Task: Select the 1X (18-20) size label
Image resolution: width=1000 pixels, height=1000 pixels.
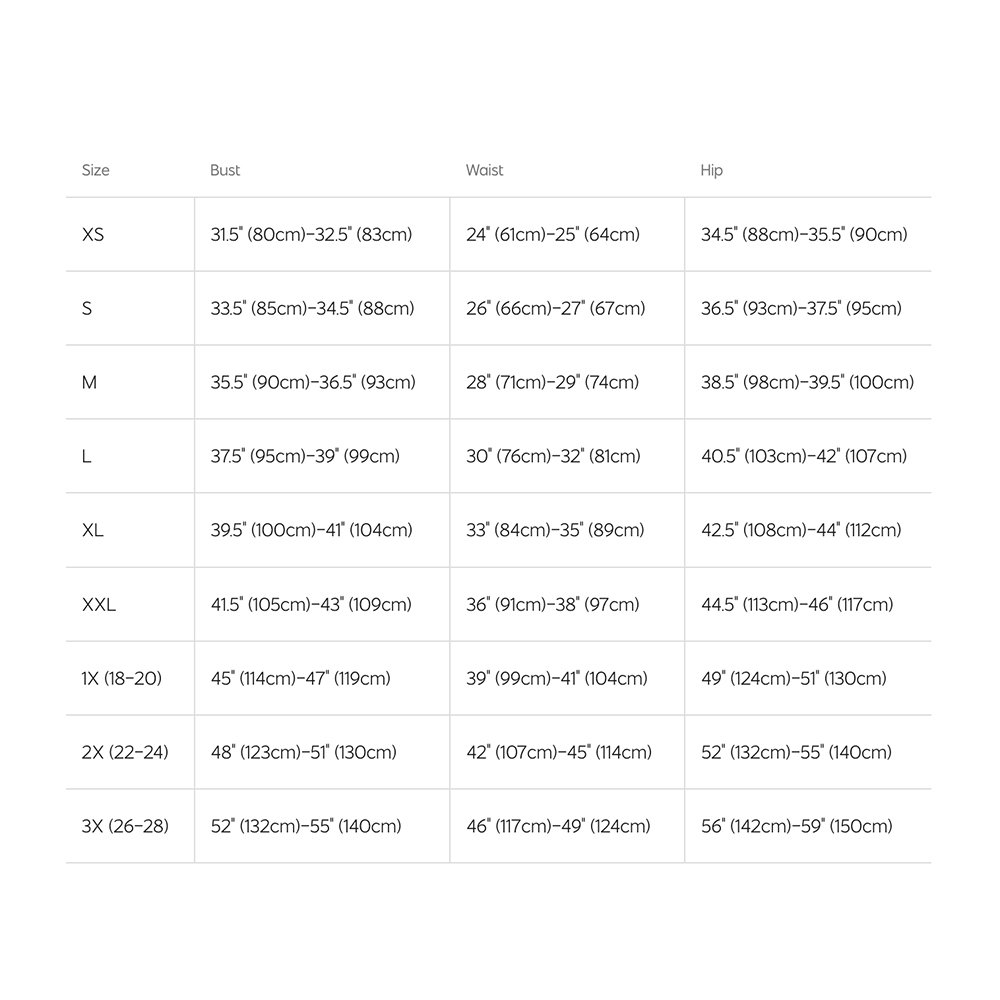Action: coord(122,679)
